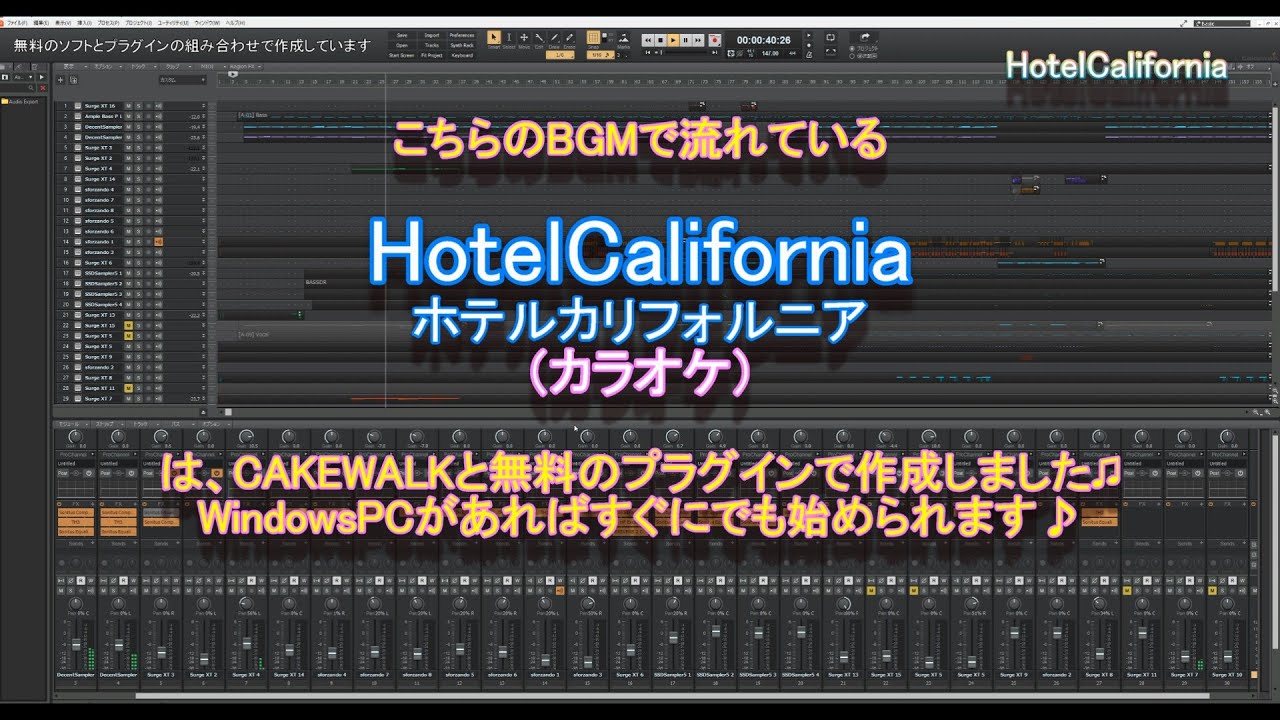Click the duplicate track icon
Viewport: 1280px width, 720px height.
tap(74, 80)
